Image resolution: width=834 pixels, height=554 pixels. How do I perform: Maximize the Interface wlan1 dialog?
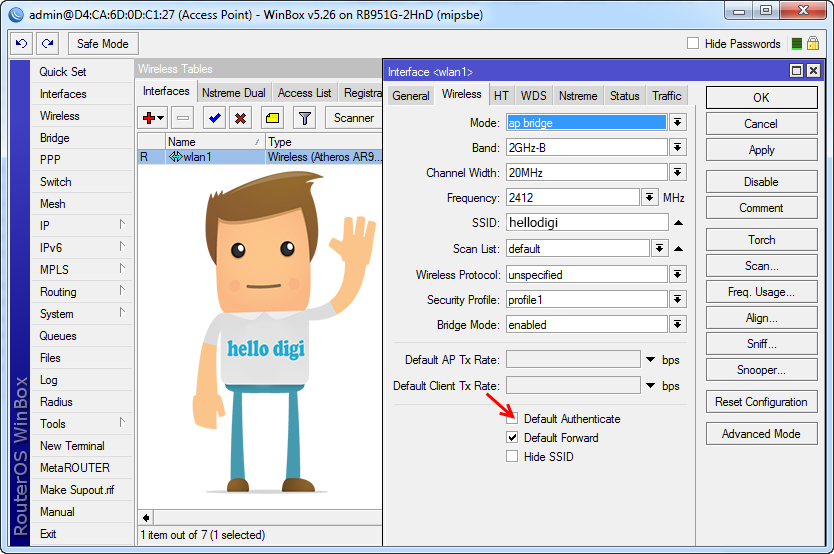coord(796,71)
